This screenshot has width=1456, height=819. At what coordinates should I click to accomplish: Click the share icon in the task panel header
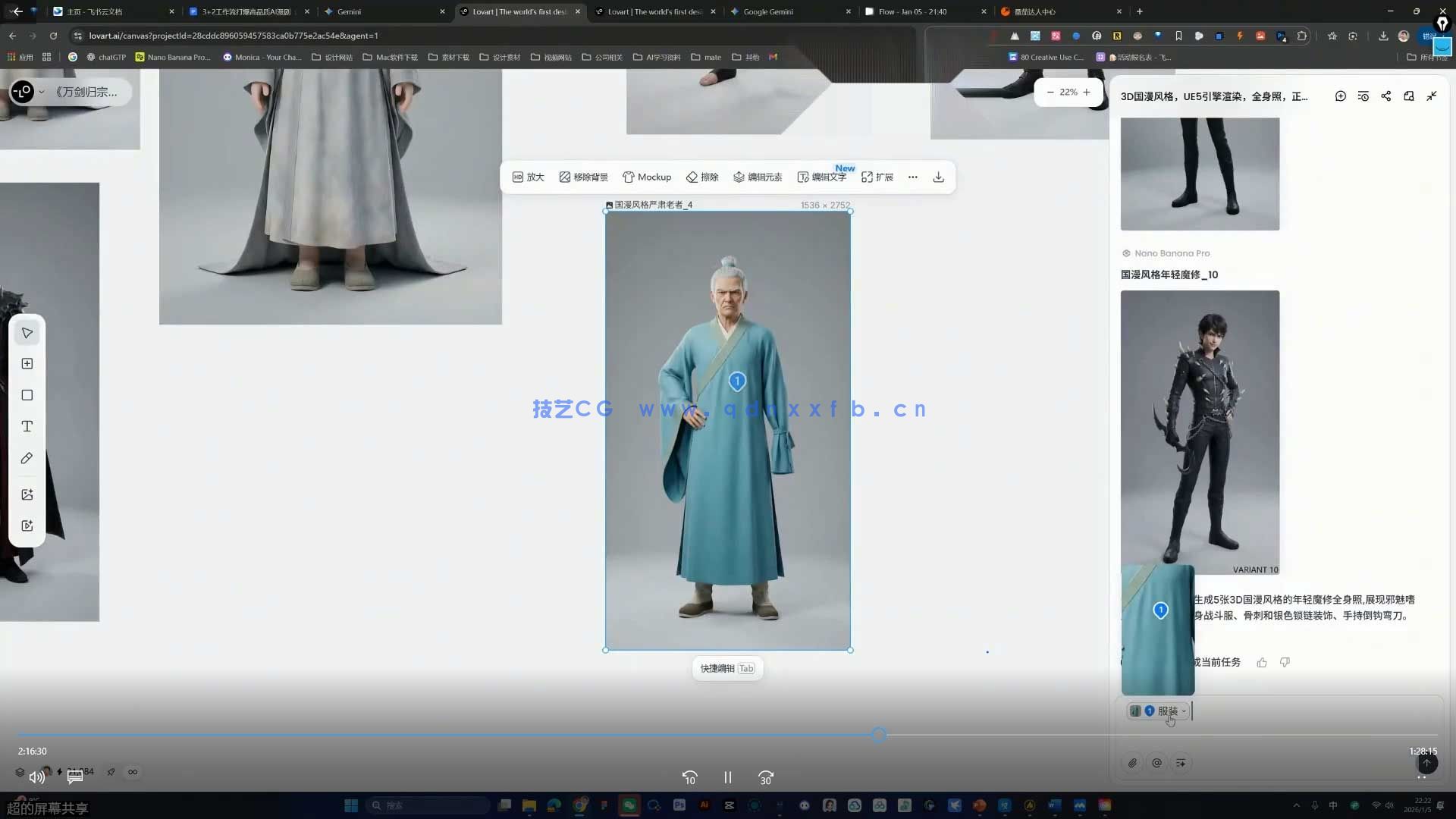[1386, 96]
